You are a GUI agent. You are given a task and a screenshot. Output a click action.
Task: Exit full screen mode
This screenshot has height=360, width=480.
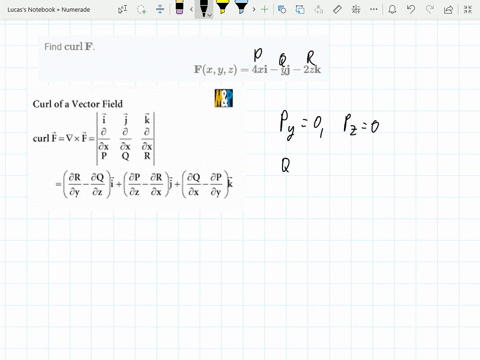click(468, 9)
